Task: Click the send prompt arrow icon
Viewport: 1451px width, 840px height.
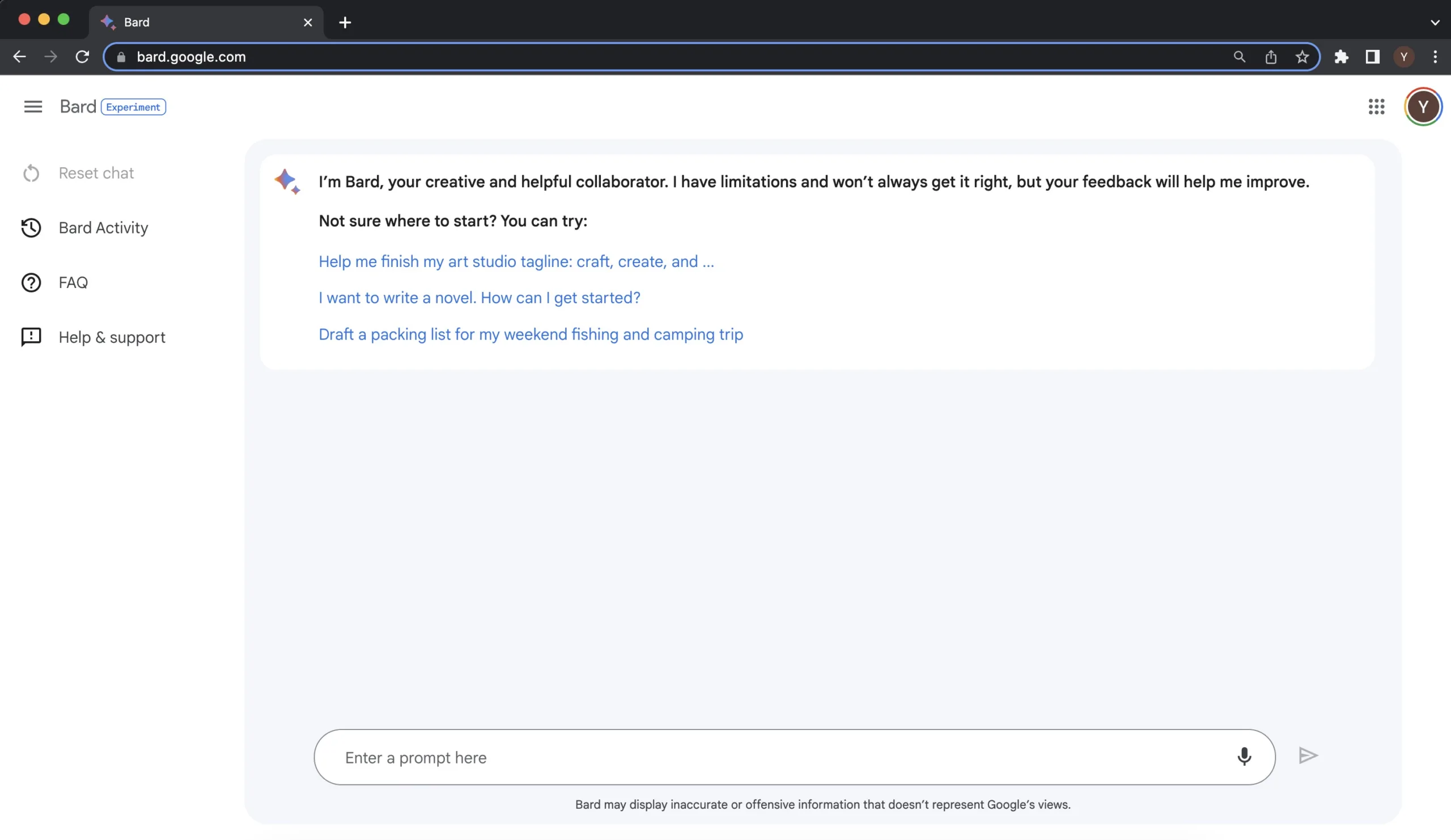Action: pyautogui.click(x=1308, y=756)
